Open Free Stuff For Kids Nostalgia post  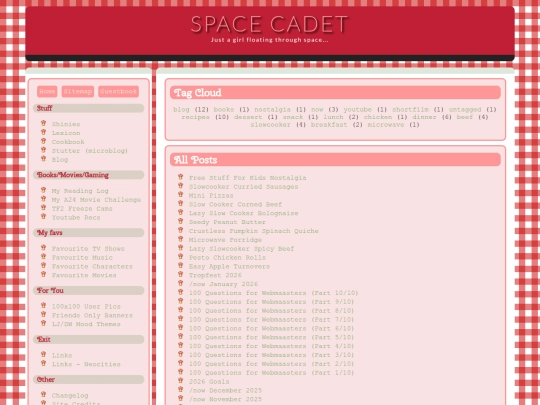[247, 178]
